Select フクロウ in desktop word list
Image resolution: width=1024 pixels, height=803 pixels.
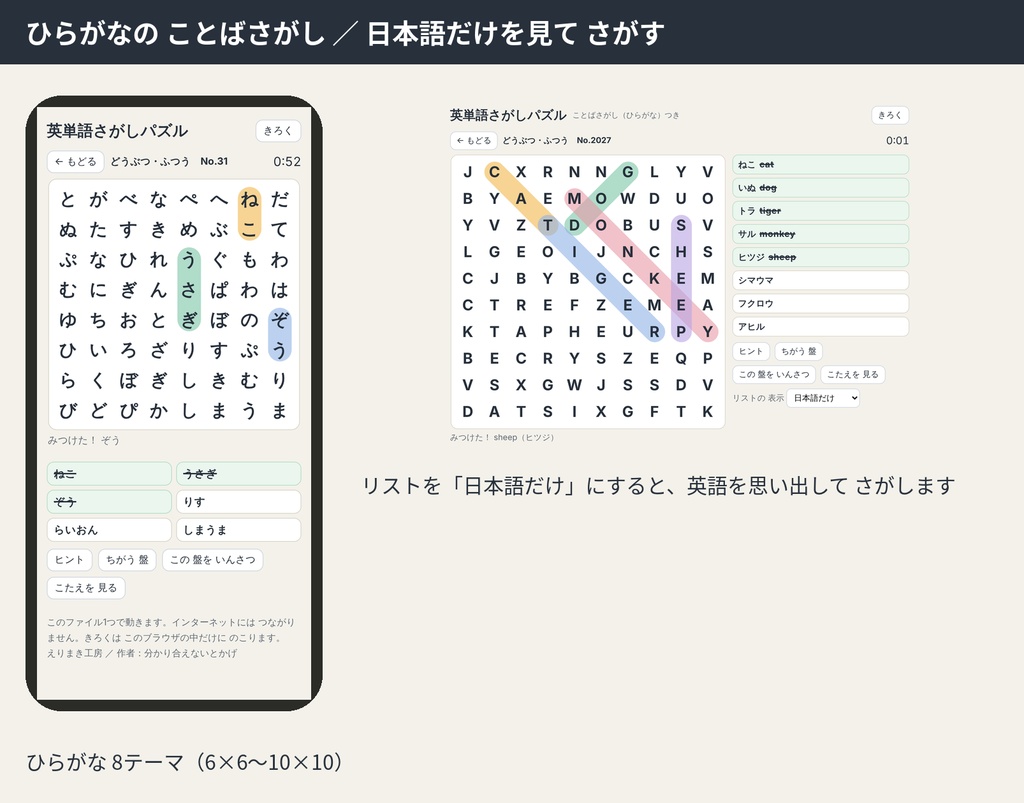821,304
